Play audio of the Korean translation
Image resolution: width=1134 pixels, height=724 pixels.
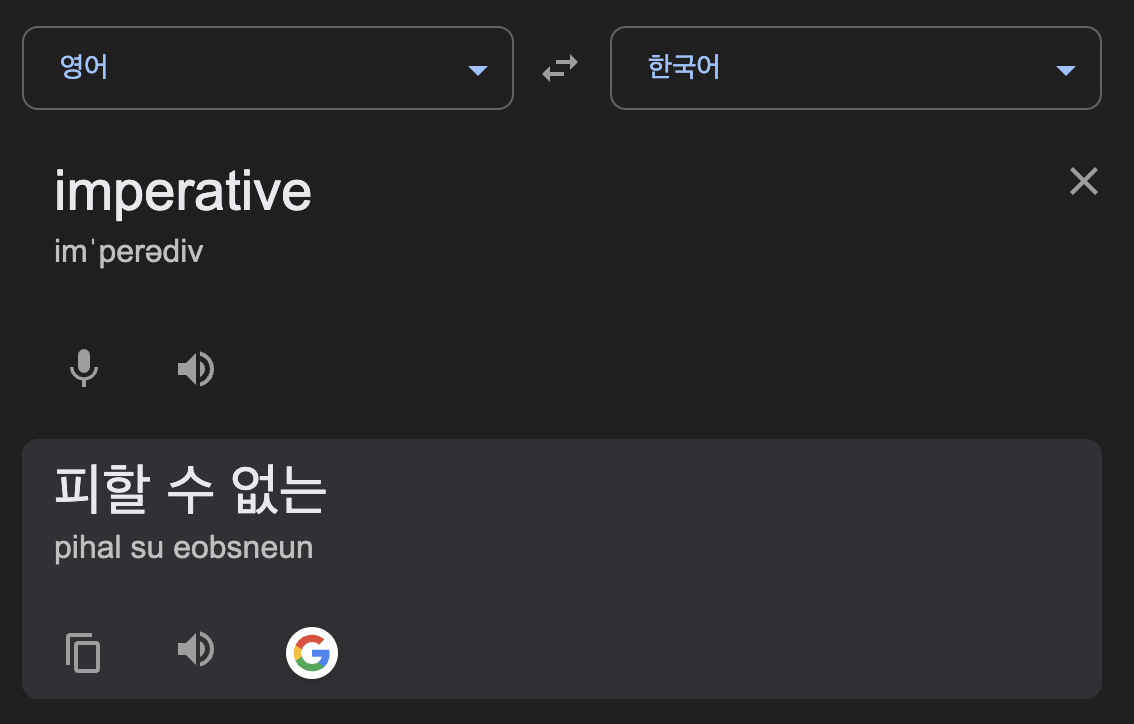click(196, 651)
